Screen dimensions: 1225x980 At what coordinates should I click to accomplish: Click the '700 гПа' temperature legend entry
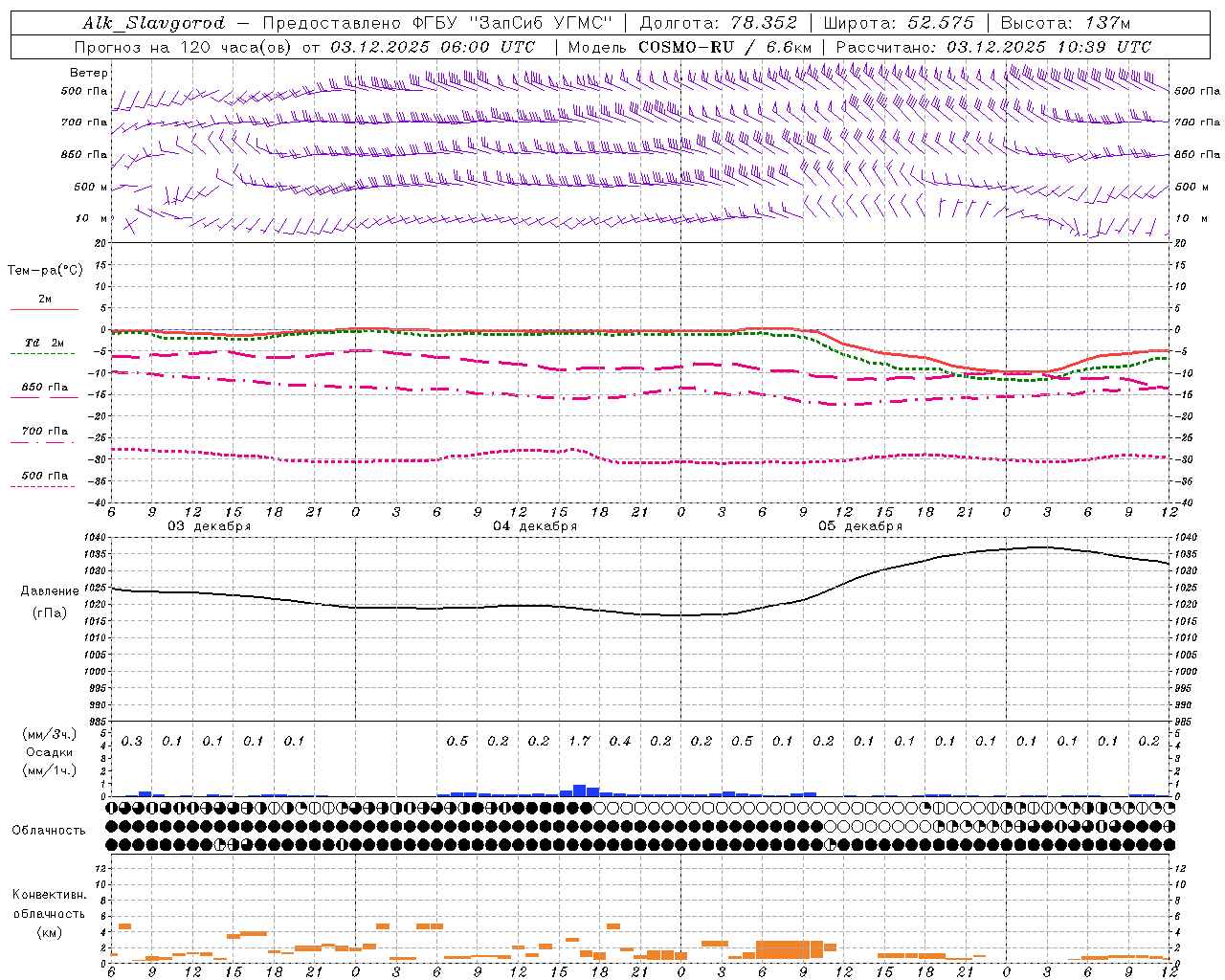tap(44, 431)
